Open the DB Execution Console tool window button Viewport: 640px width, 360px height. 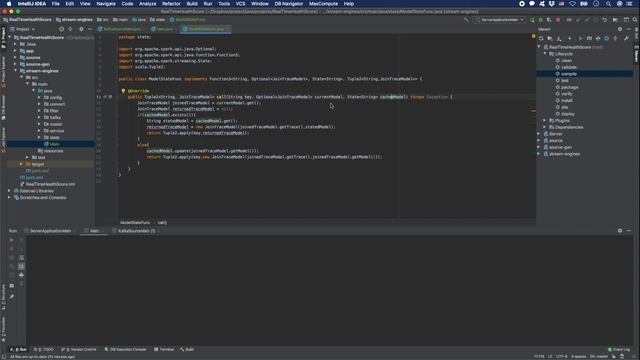pos(125,349)
